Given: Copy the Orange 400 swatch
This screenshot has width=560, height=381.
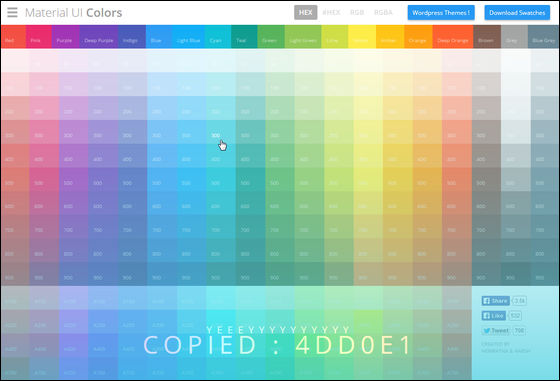Looking at the screenshot, I should (x=427, y=155).
